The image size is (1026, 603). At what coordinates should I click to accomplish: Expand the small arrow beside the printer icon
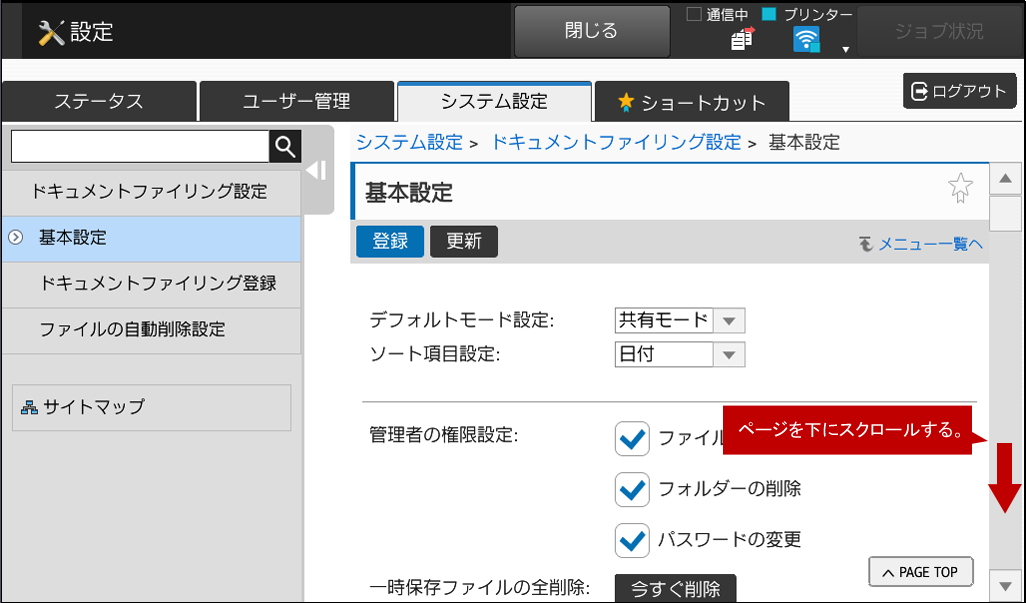846,49
